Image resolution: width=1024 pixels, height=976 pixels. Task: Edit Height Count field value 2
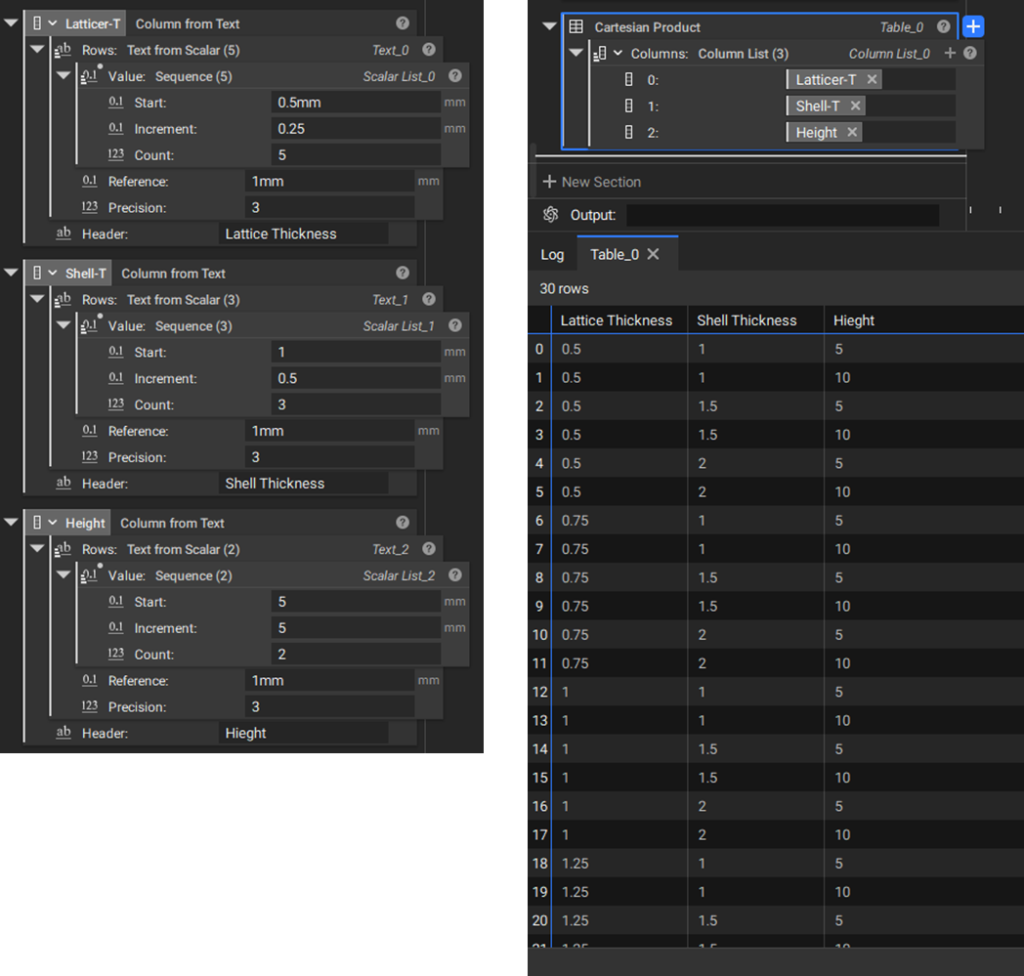point(356,654)
